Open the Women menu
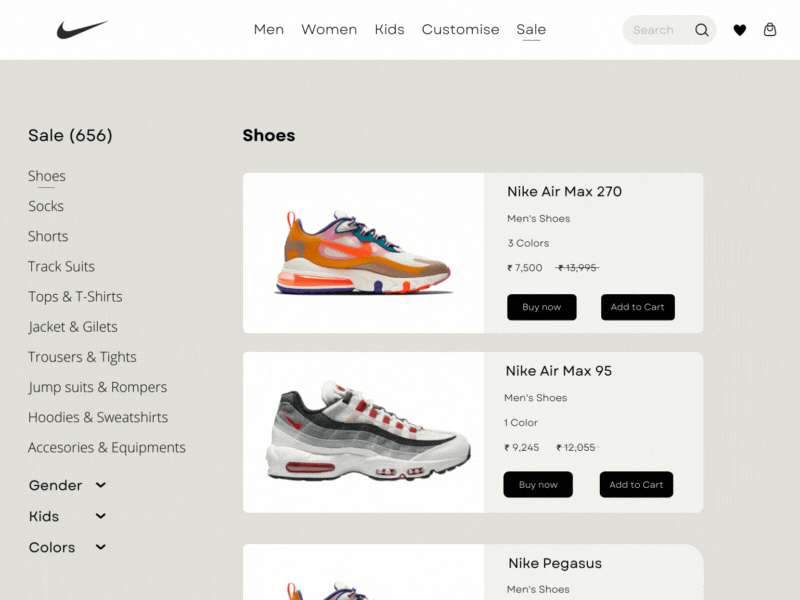This screenshot has width=800, height=600. (x=329, y=30)
